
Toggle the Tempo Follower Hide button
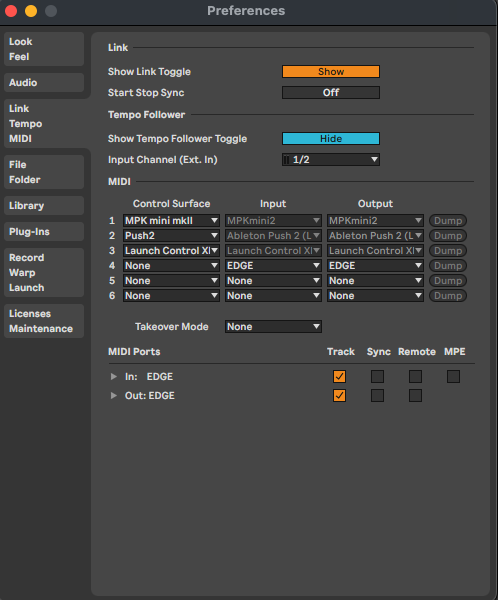pos(331,139)
